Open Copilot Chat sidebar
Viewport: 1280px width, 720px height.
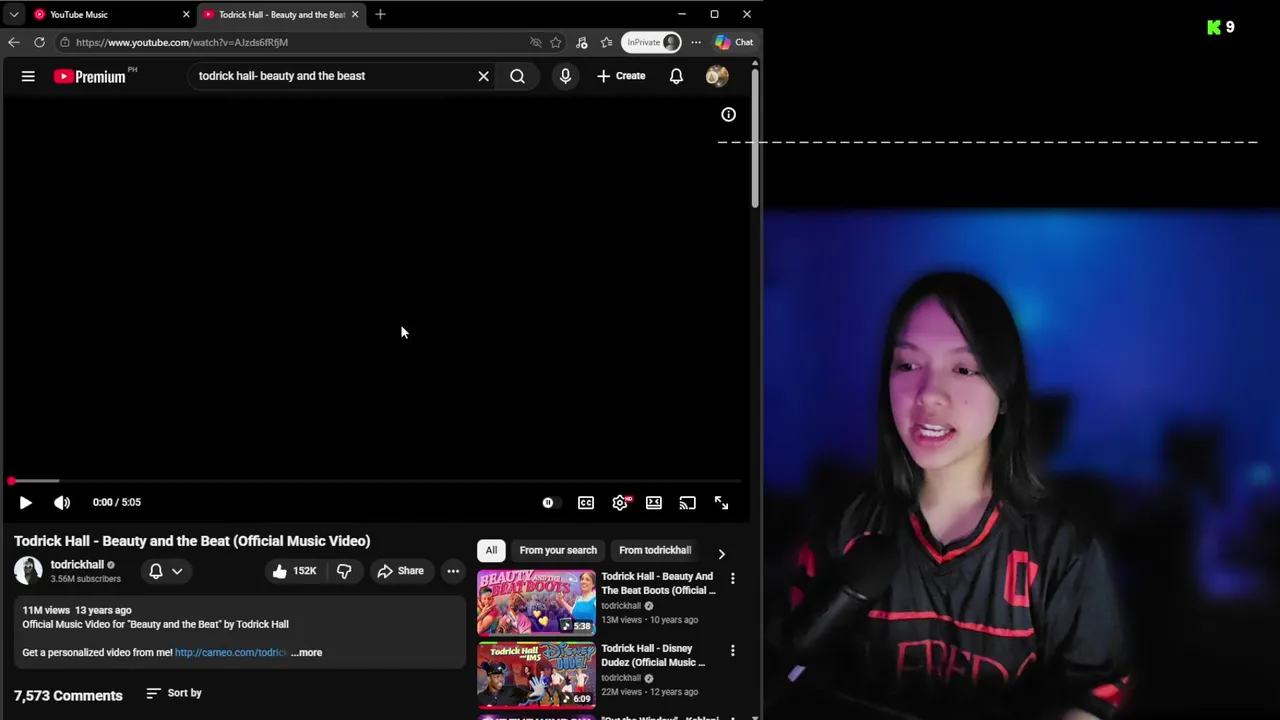(x=734, y=42)
